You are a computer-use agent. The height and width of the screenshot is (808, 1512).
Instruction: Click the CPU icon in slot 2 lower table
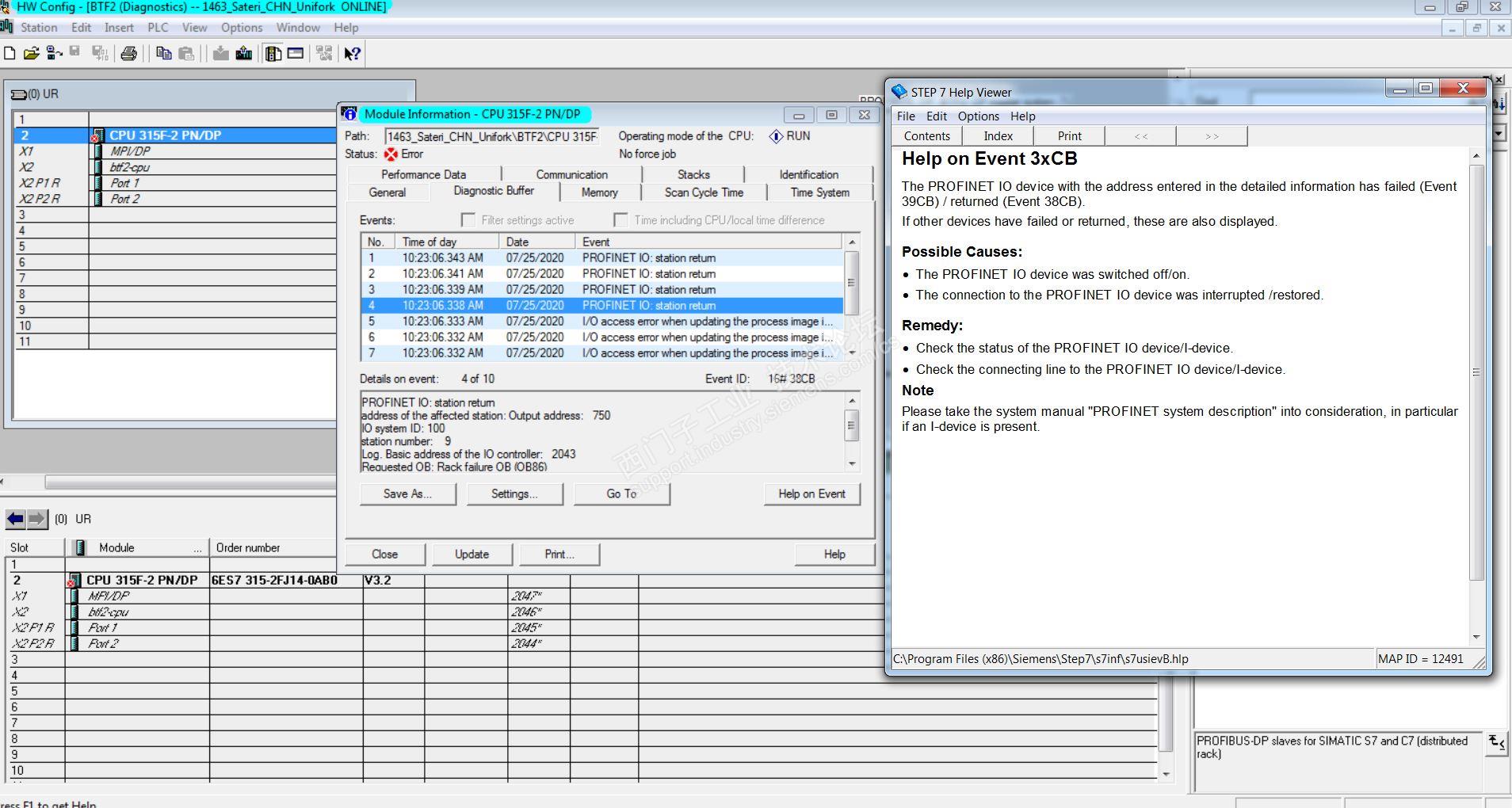[75, 580]
